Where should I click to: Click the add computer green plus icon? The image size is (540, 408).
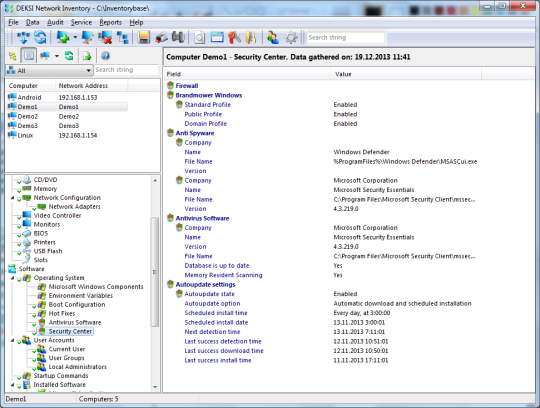point(63,37)
